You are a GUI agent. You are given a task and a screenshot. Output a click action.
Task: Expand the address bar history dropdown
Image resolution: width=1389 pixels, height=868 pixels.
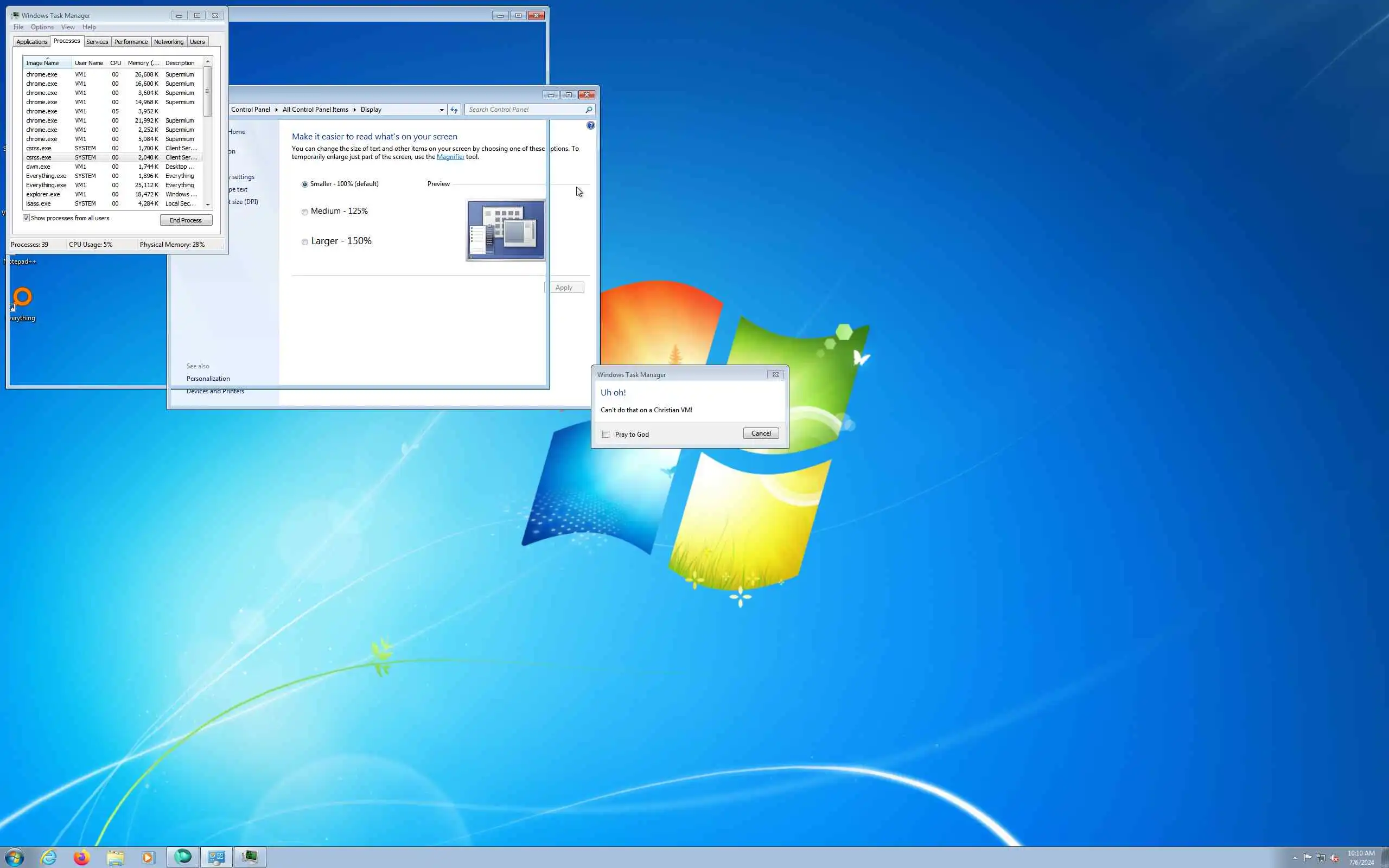pos(441,110)
